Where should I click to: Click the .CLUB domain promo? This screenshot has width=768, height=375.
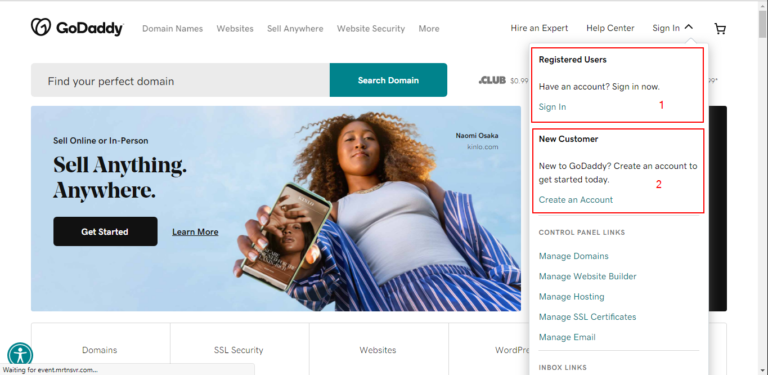[504, 80]
